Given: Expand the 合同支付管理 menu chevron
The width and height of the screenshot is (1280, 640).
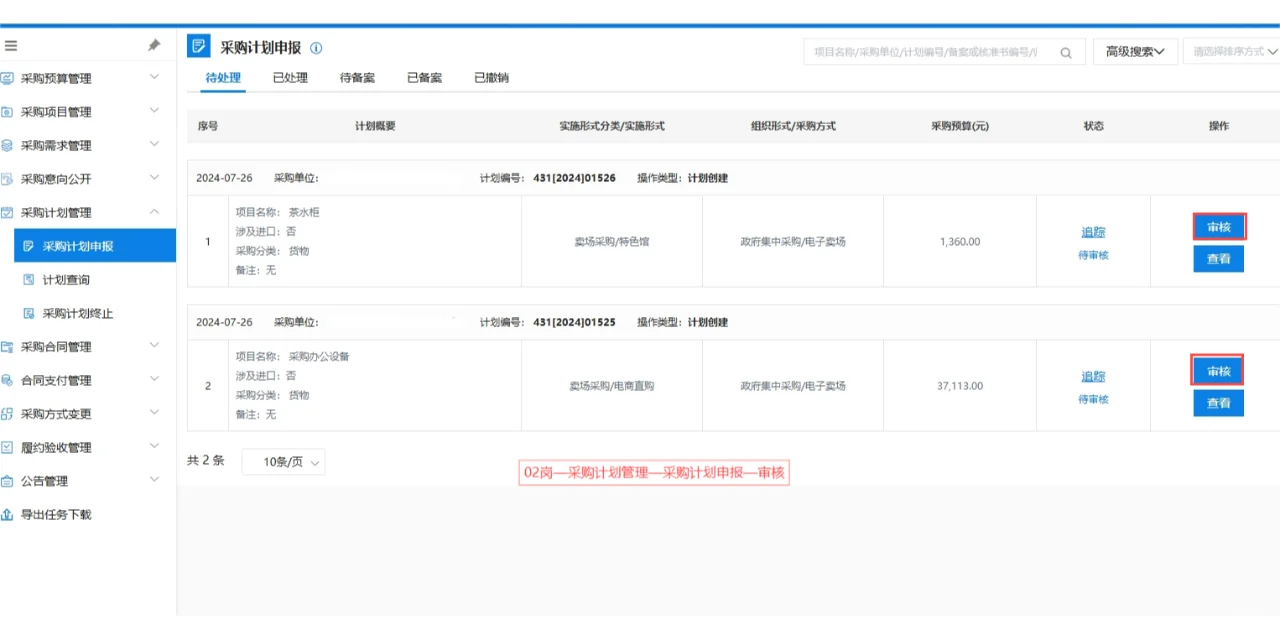Looking at the screenshot, I should pos(154,379).
